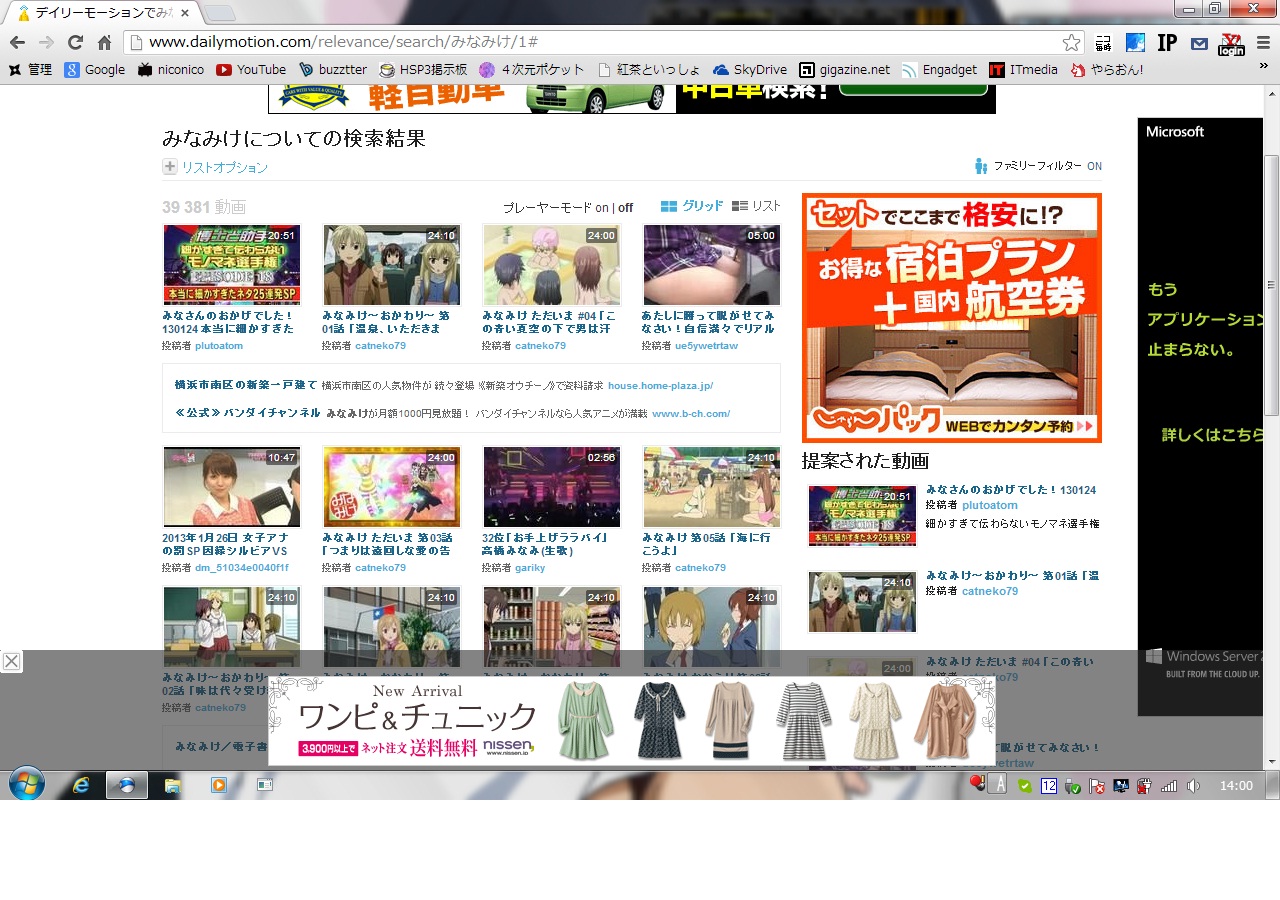
Task: Play the 10:47 女子アナ video thumbnail
Action: (x=232, y=487)
